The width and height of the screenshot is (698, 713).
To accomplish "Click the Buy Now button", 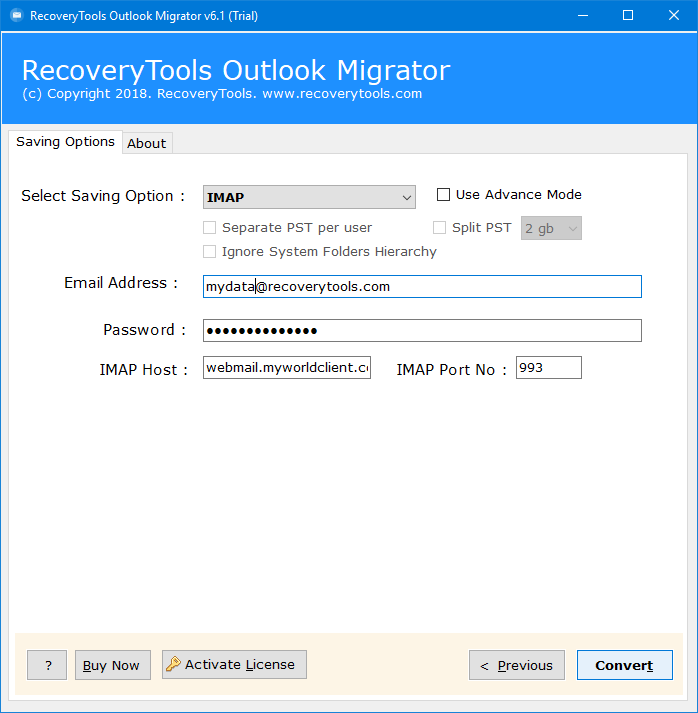I will 113,665.
